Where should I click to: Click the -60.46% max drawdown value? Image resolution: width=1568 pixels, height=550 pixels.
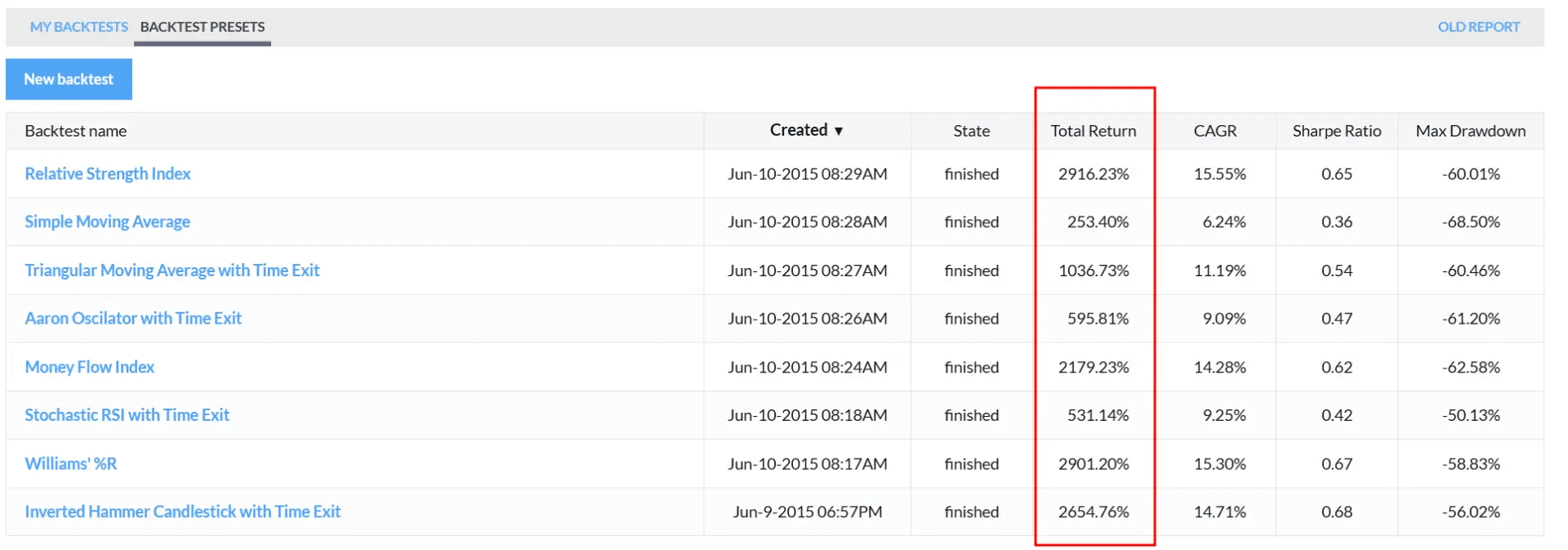(1471, 271)
